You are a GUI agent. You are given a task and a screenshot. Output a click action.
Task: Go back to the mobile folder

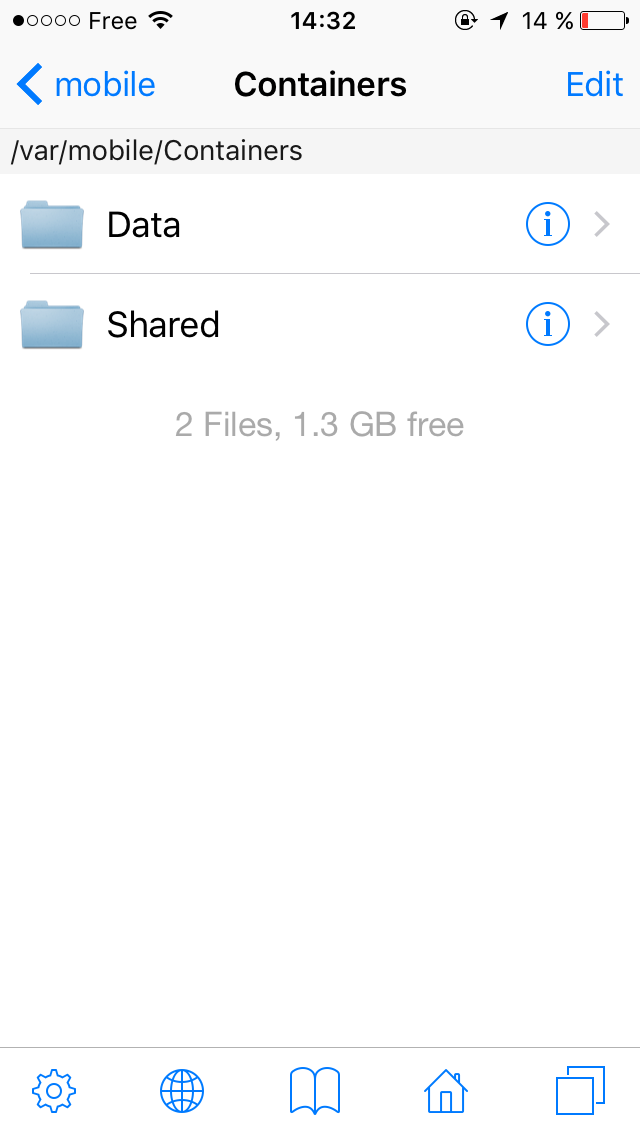(x=86, y=84)
